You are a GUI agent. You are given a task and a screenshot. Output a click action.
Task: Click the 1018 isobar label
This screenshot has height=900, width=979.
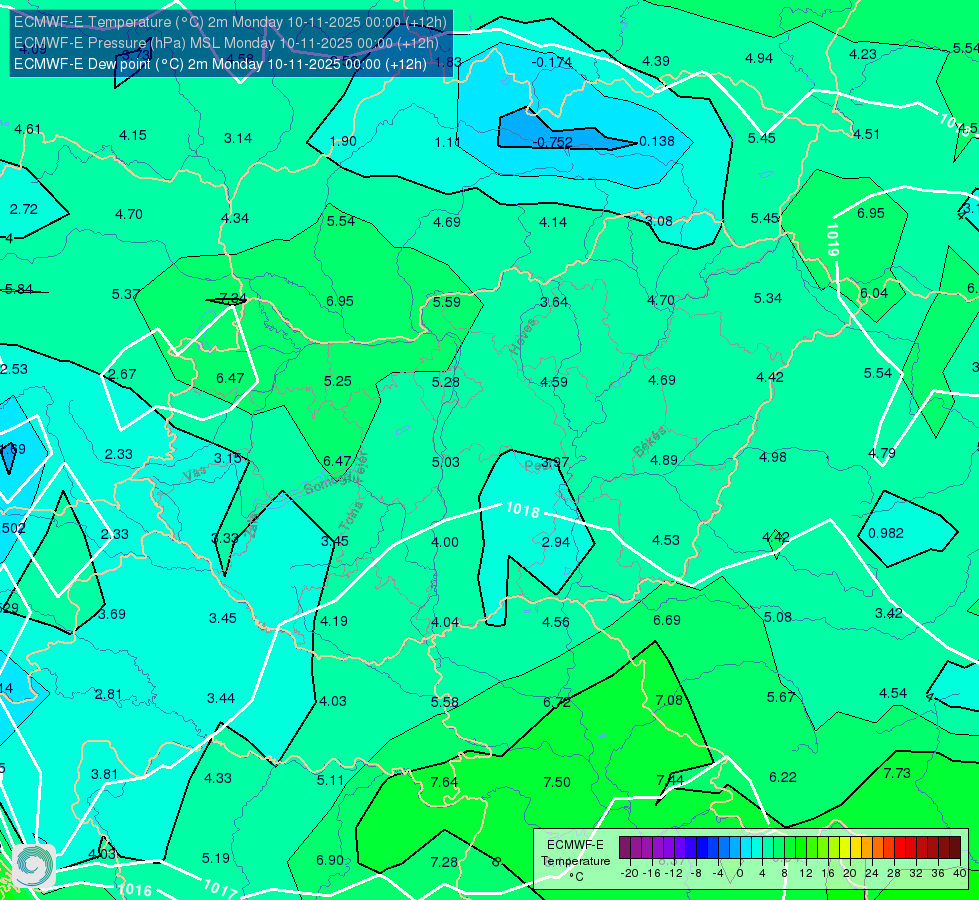(x=523, y=510)
